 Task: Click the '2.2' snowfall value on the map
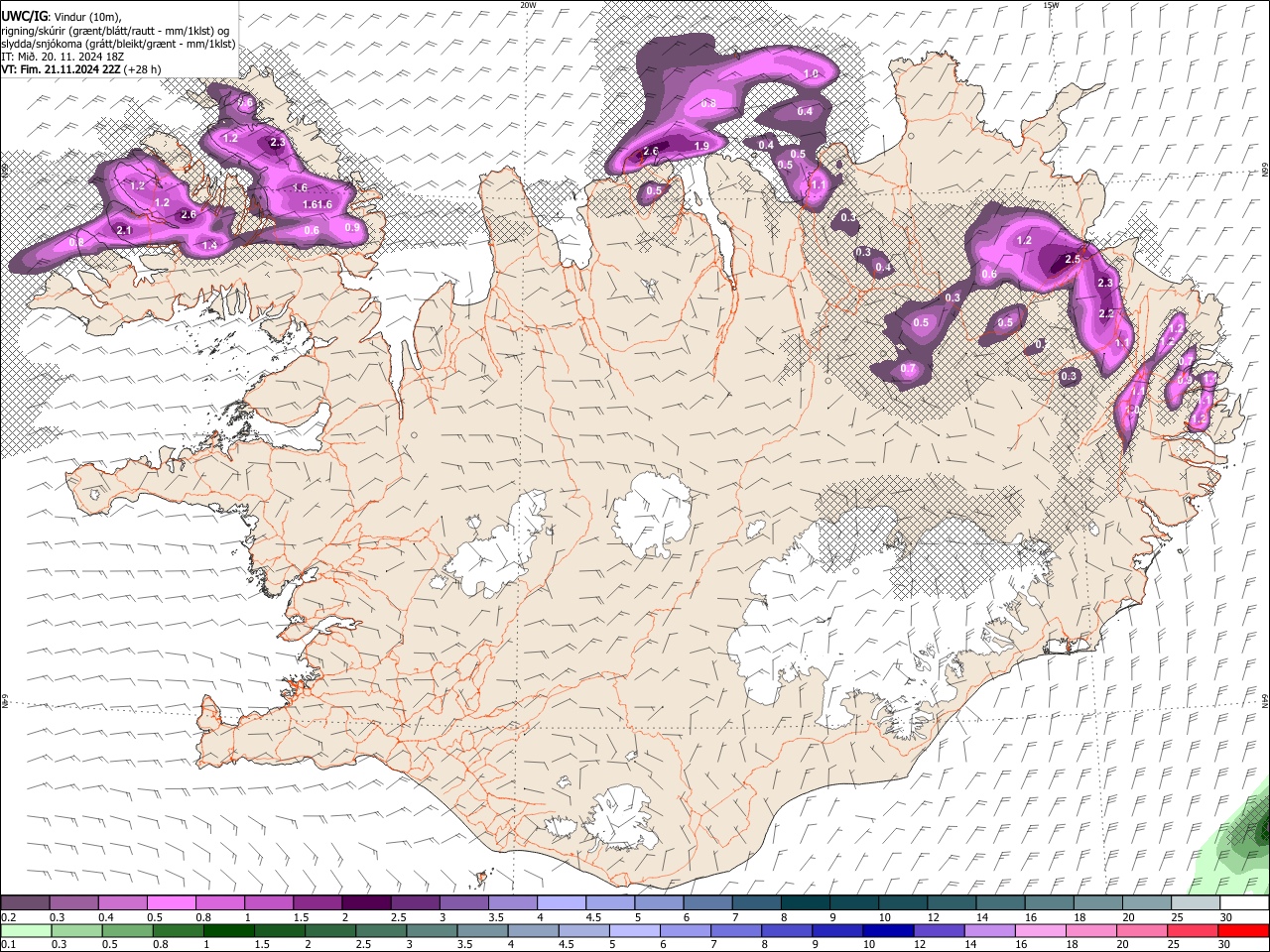[1106, 313]
